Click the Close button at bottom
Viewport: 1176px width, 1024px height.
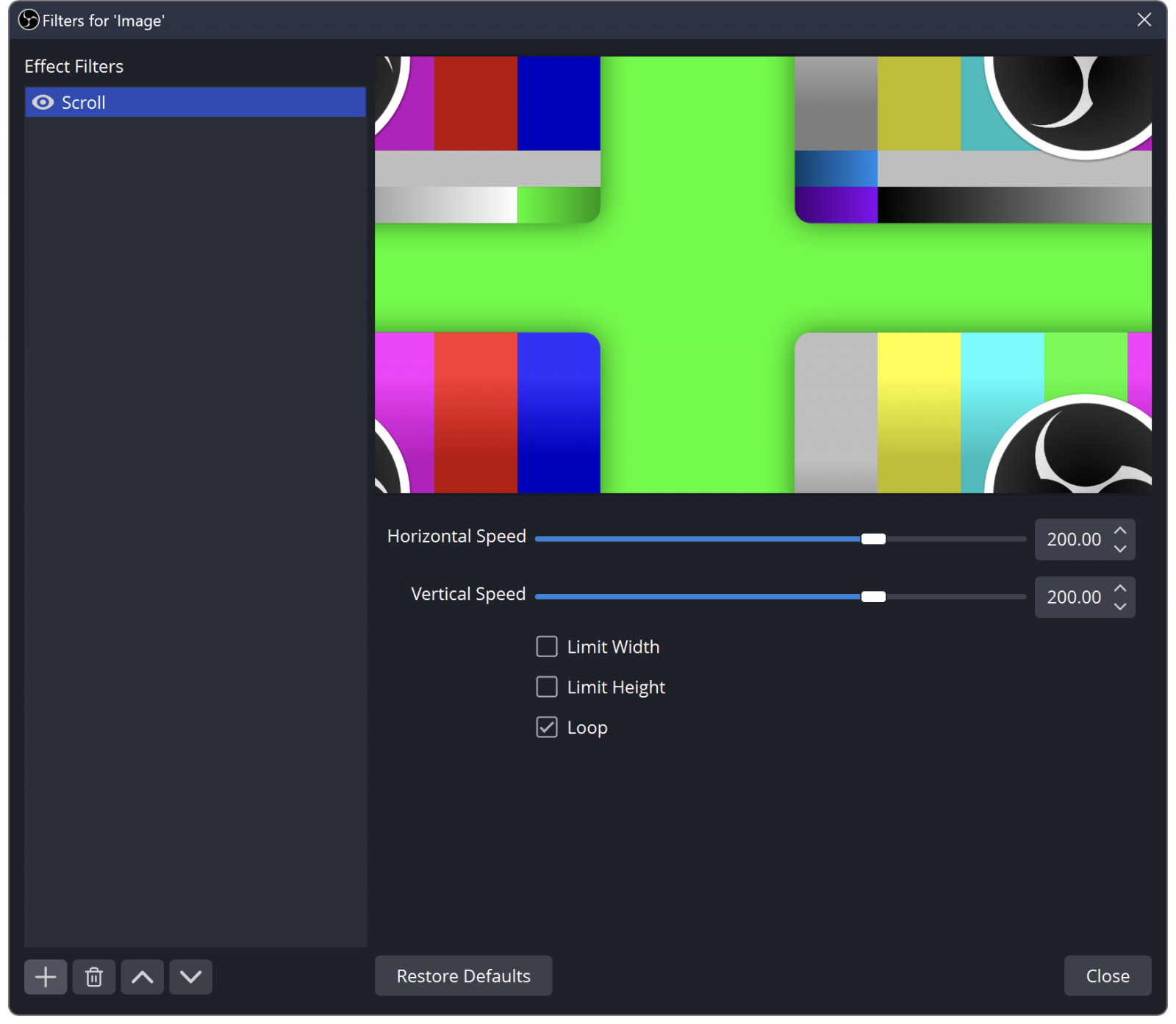coord(1108,976)
